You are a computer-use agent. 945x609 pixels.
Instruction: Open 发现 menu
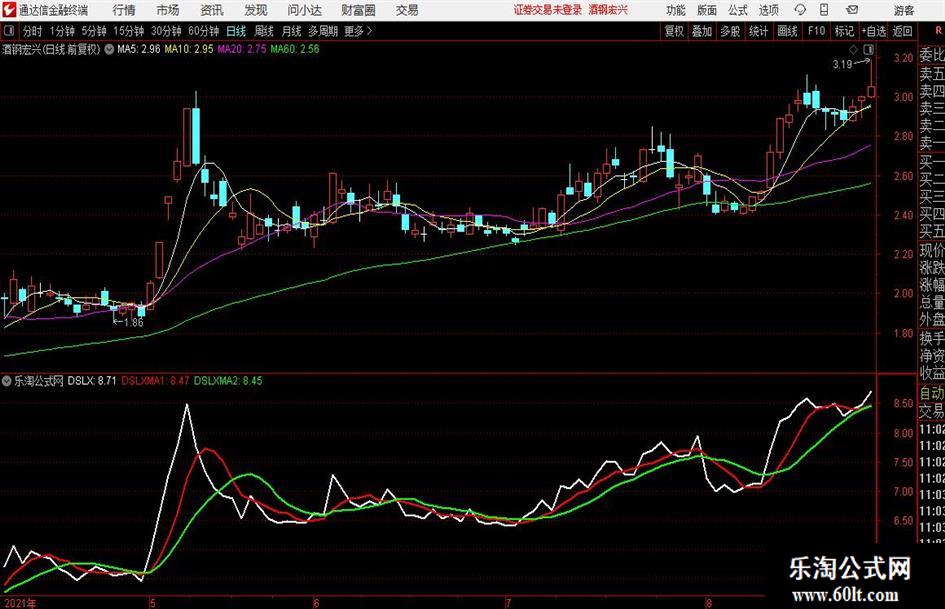256,10
